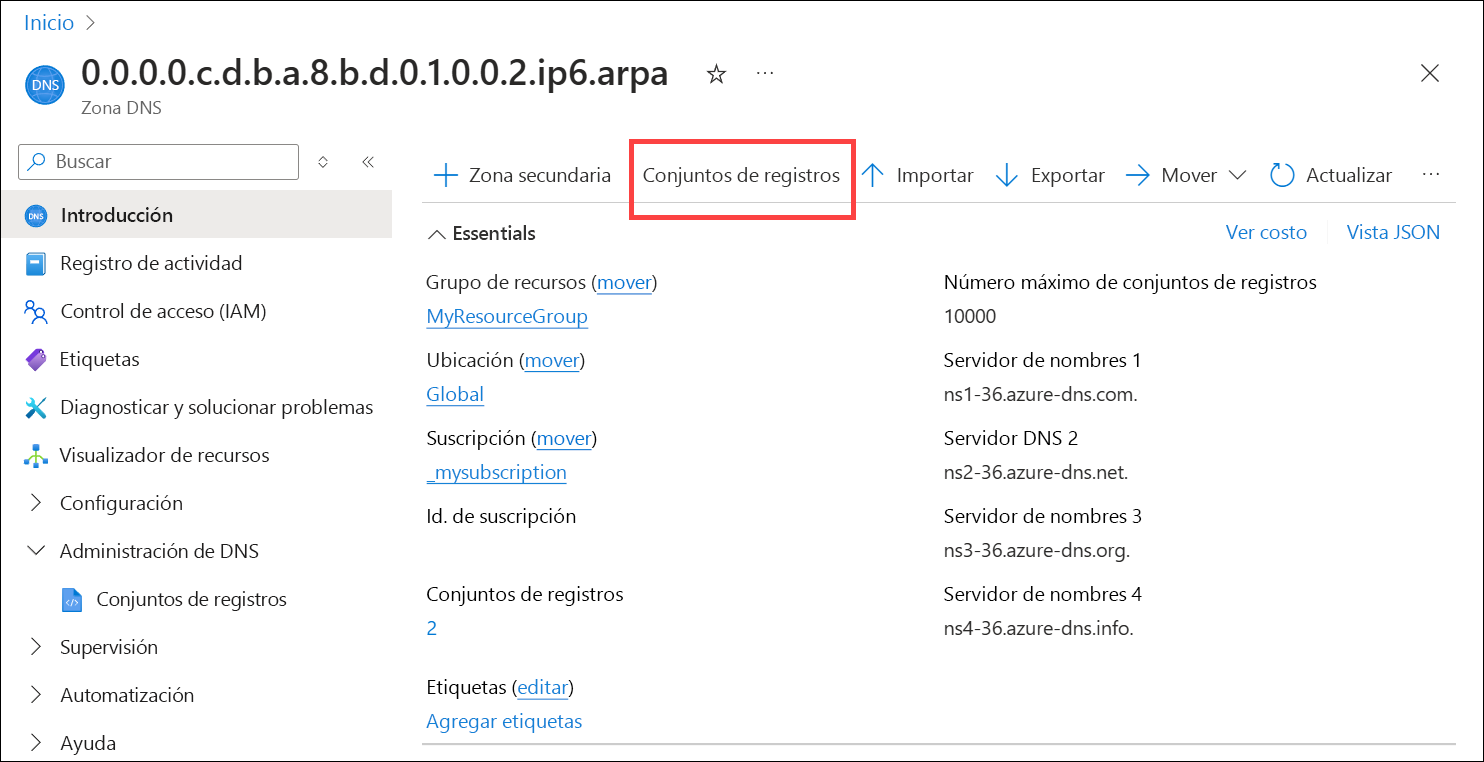Image resolution: width=1484 pixels, height=762 pixels.
Task: Click ns1-36.azure-dns.com. name server text
Action: point(1040,394)
